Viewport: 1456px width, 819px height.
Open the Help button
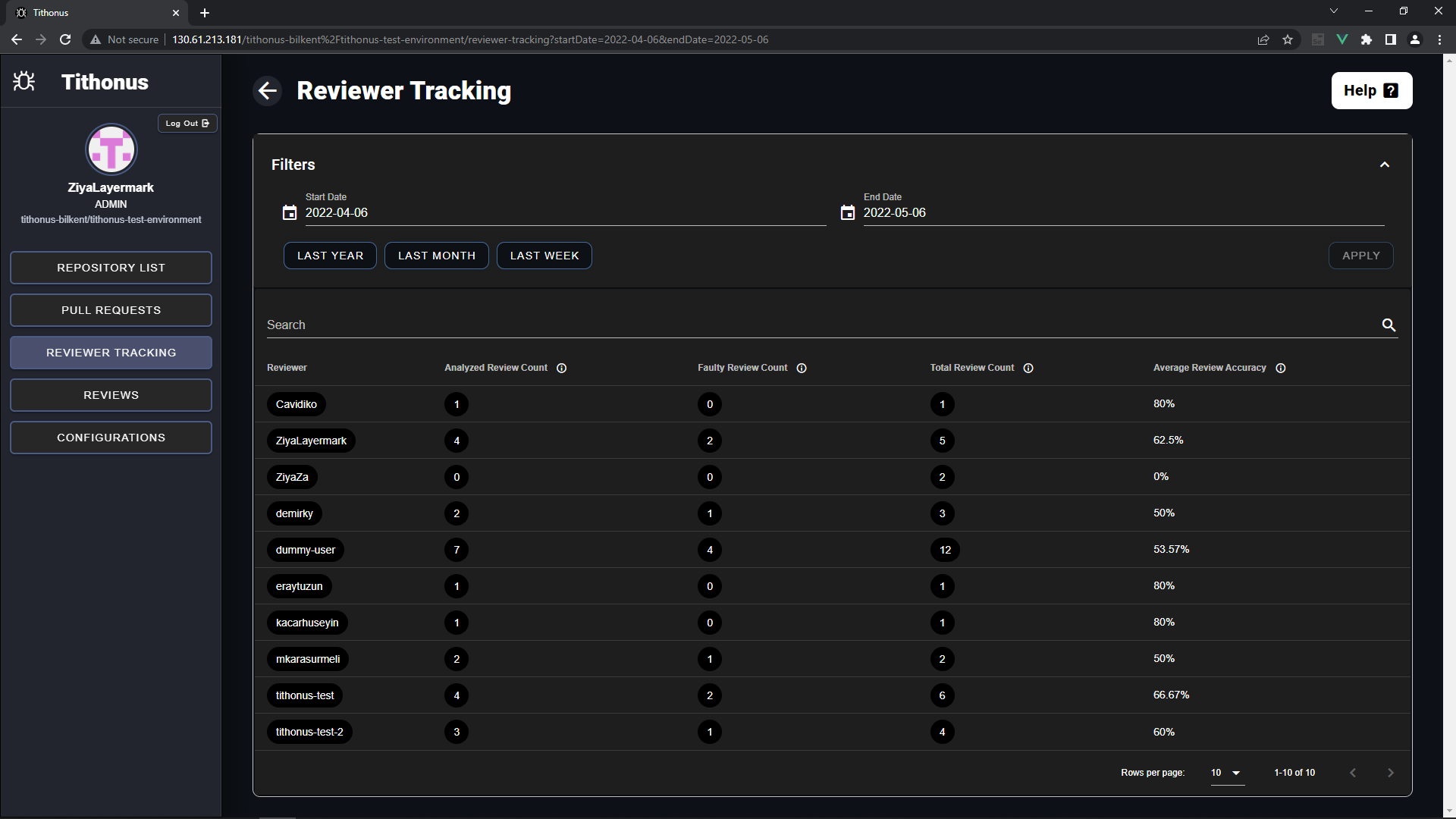(1371, 91)
